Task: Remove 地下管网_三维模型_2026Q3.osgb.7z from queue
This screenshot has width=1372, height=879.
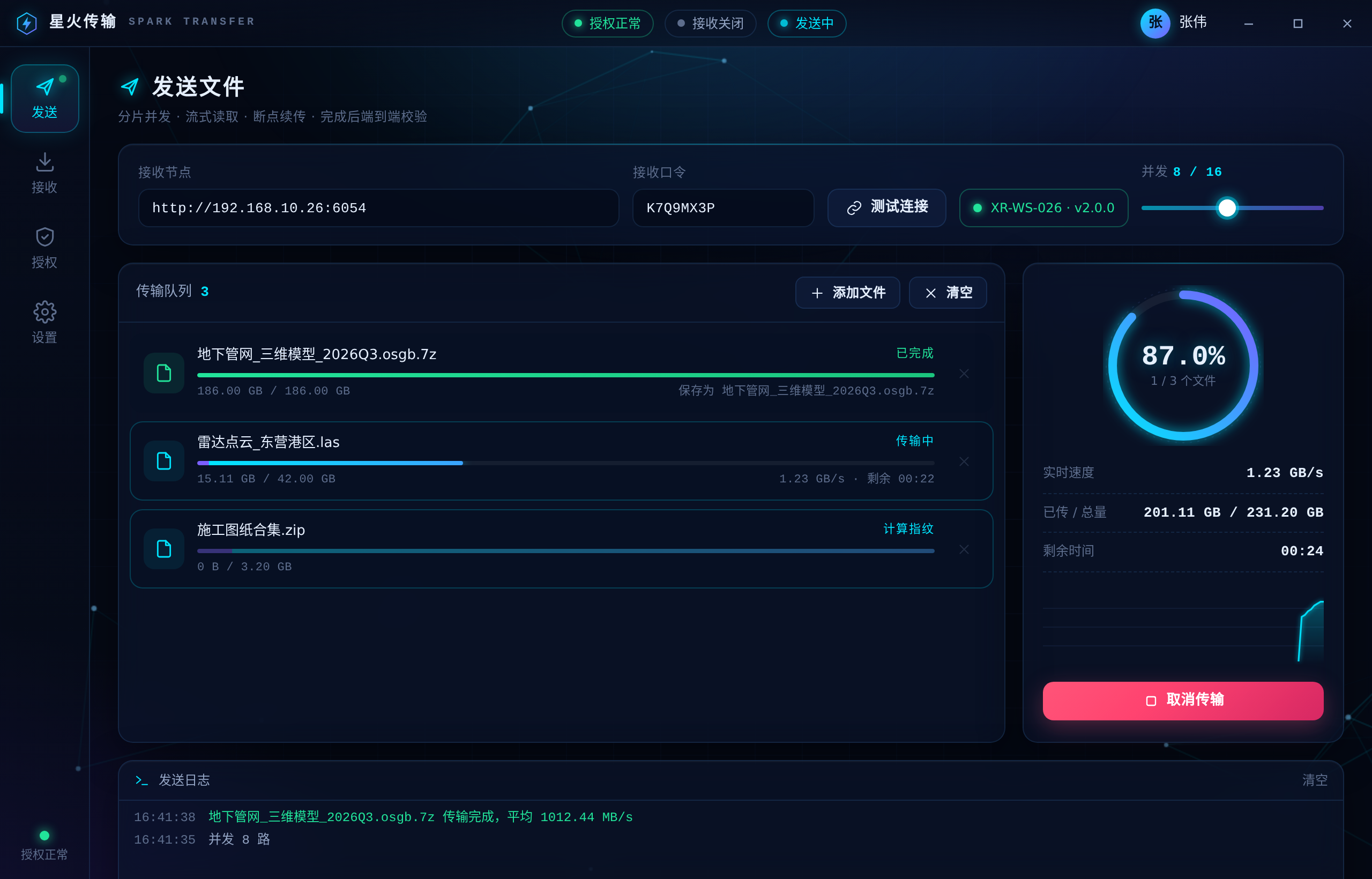Action: point(964,374)
